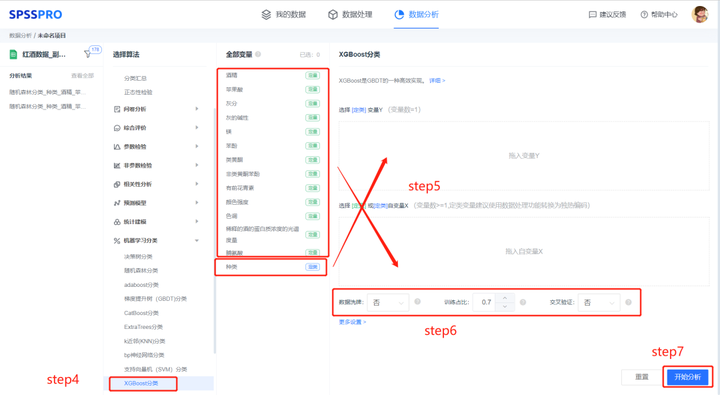Click the 综合评价 category icon
This screenshot has width=720, height=395.
[x=117, y=128]
